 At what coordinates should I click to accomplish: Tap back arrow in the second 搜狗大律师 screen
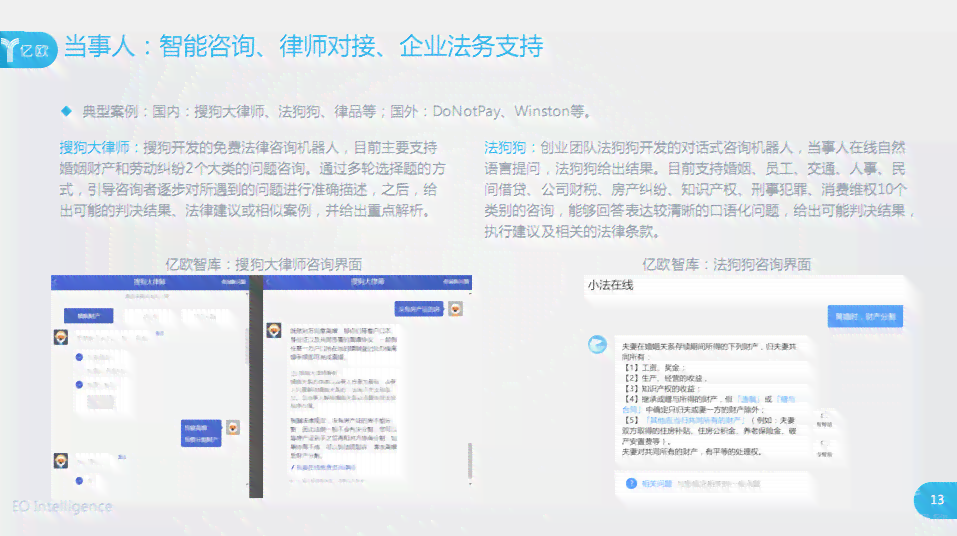tap(268, 282)
